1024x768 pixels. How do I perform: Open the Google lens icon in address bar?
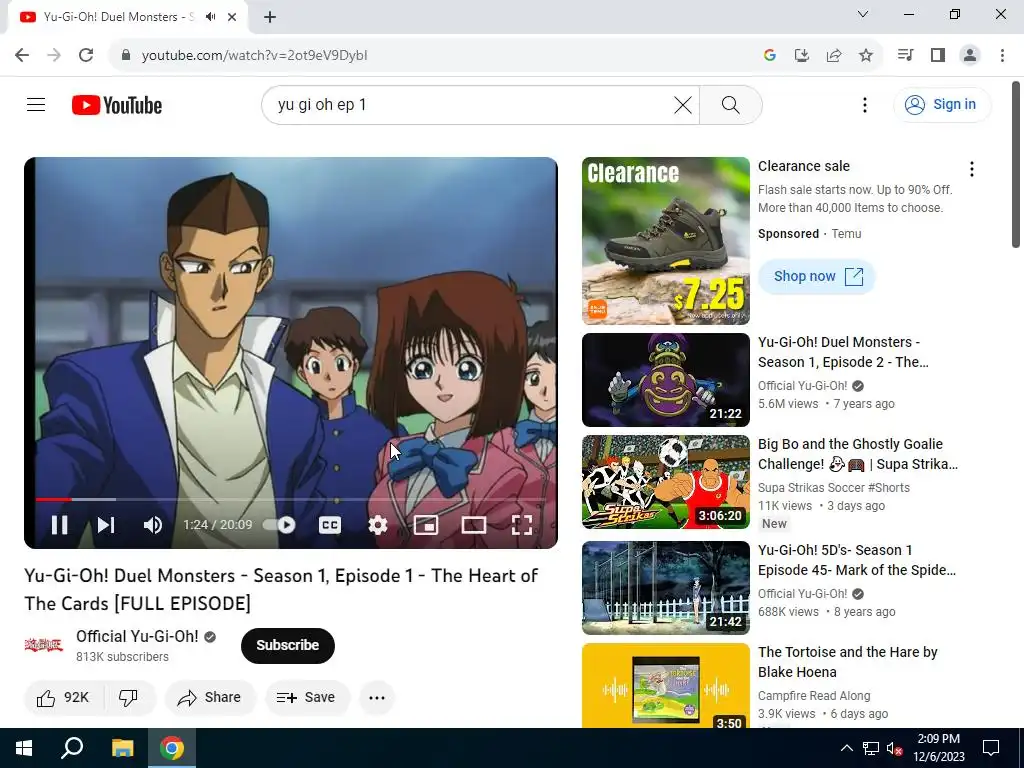769,55
